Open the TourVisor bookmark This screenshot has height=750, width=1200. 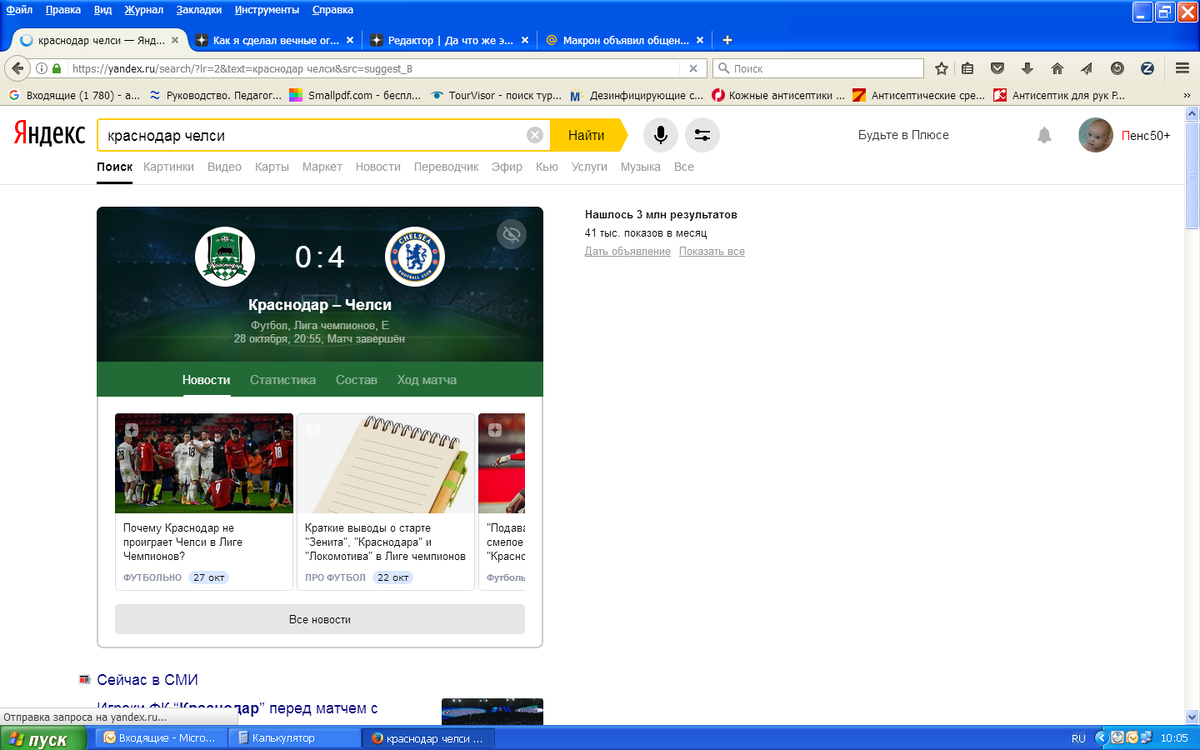point(495,96)
